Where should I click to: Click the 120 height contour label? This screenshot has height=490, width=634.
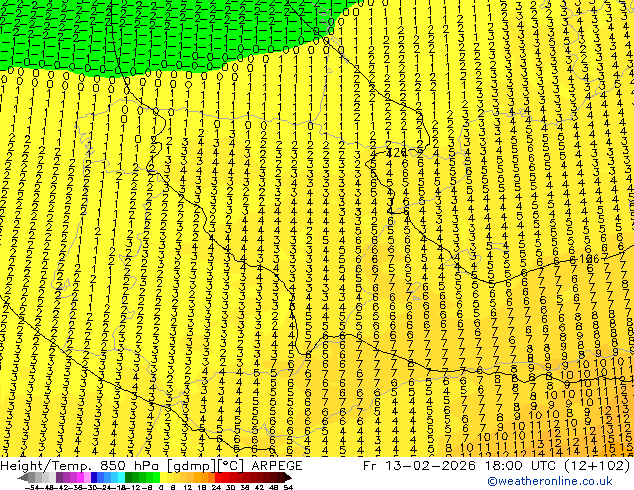pos(397,152)
